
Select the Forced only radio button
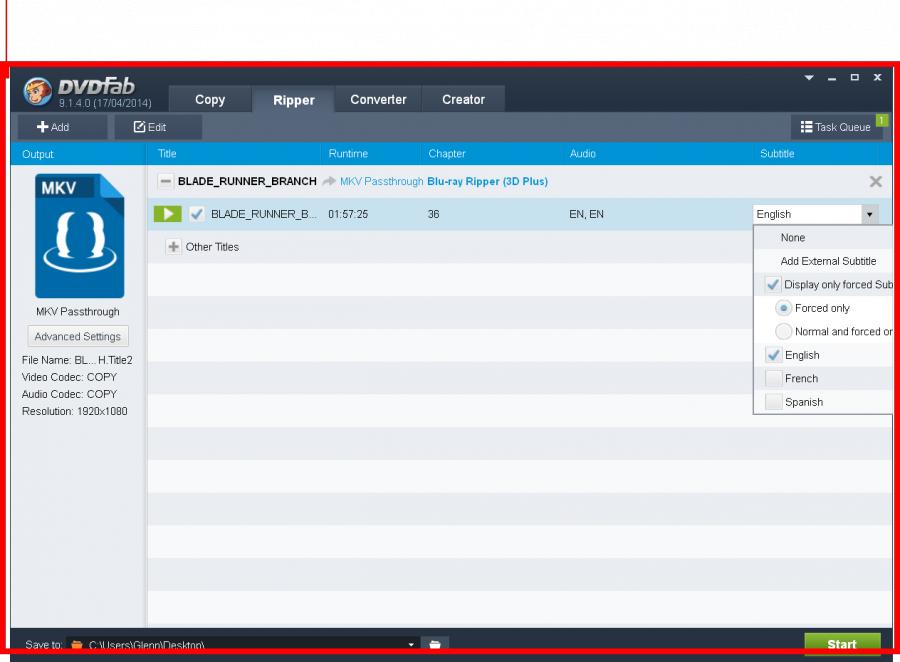click(783, 308)
